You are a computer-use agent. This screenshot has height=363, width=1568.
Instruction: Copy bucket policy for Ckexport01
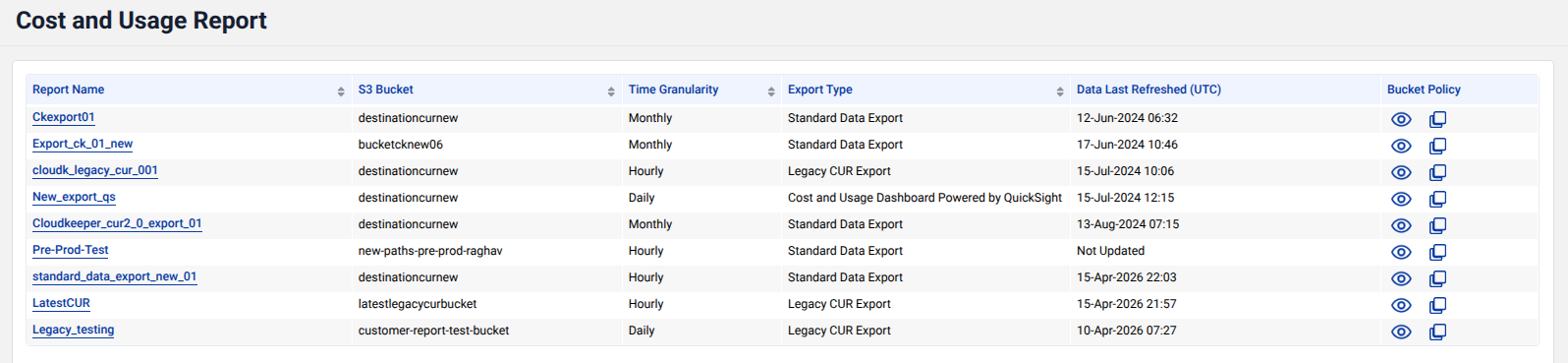(x=1437, y=119)
